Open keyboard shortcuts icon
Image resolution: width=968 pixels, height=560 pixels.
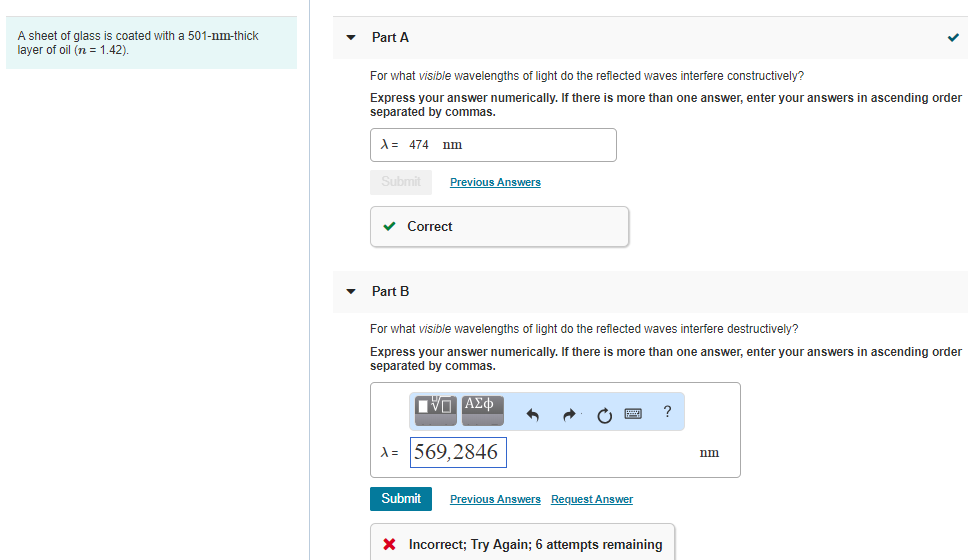coord(633,414)
